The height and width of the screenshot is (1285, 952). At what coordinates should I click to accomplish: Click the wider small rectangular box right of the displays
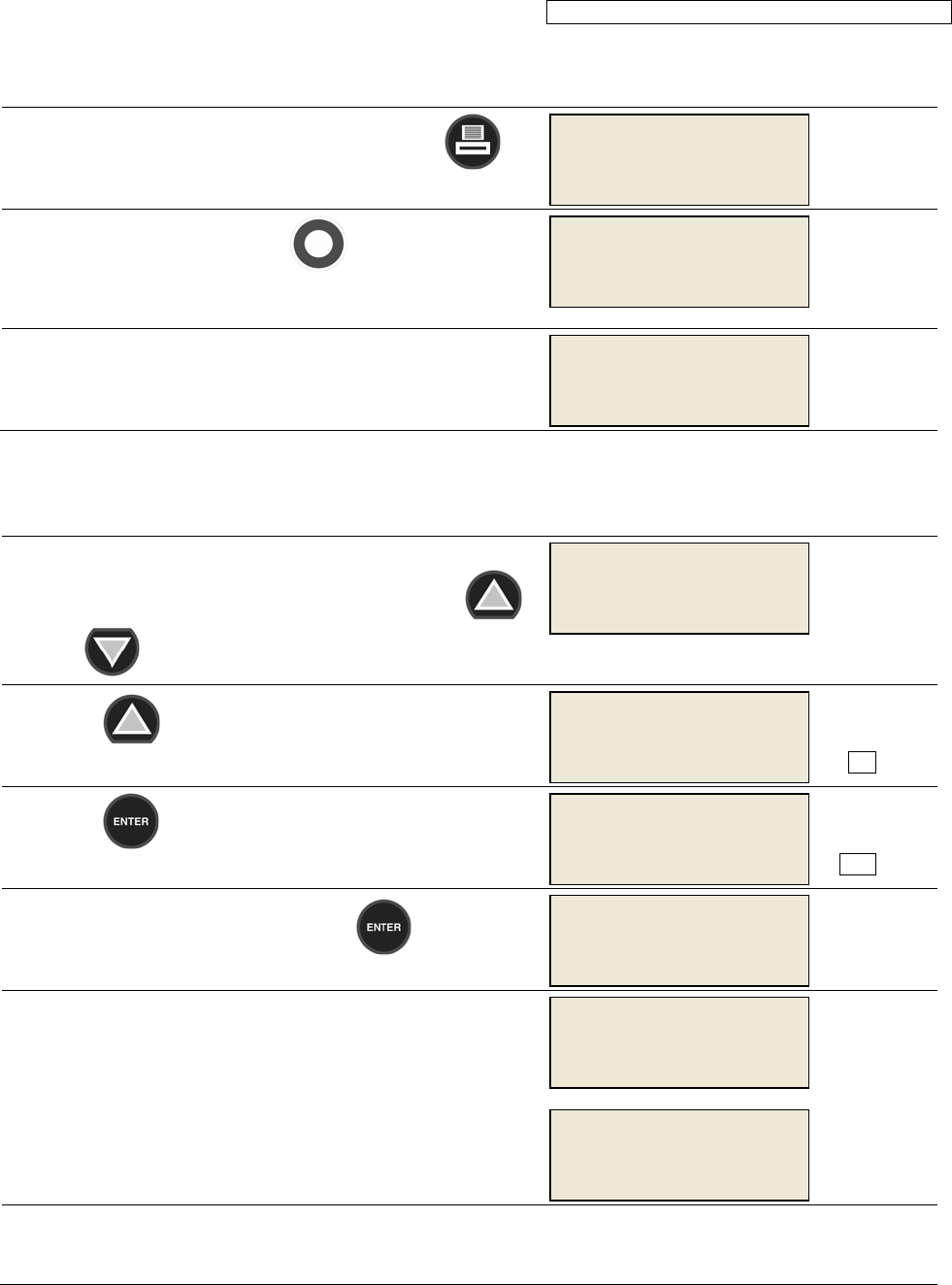858,864
